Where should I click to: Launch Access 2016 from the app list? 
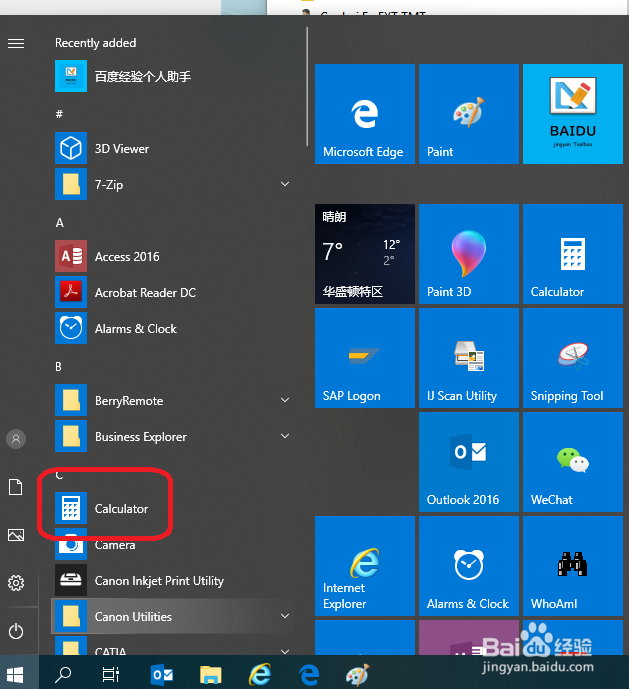click(172, 257)
